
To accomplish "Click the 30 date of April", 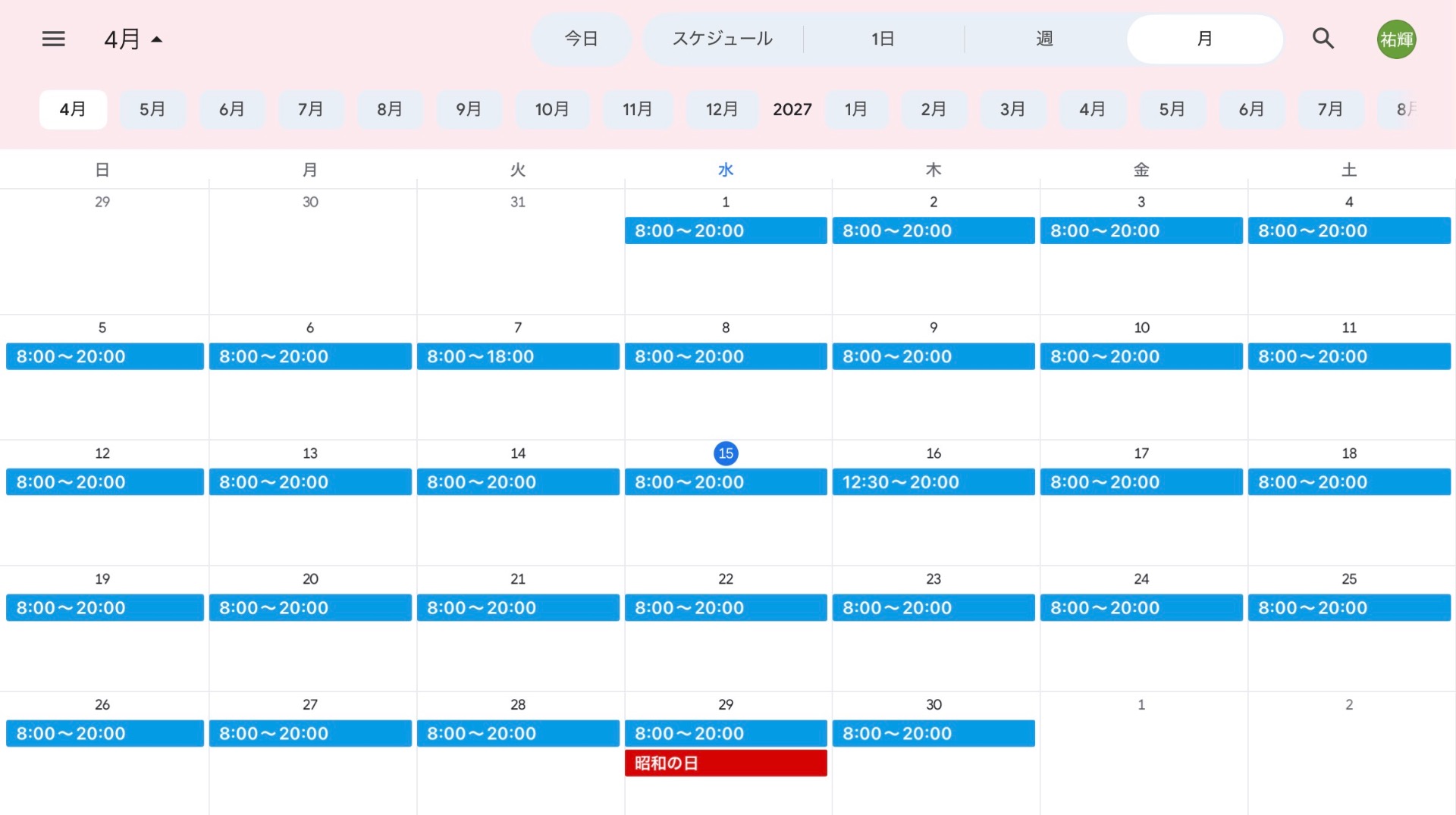I will tap(934, 704).
